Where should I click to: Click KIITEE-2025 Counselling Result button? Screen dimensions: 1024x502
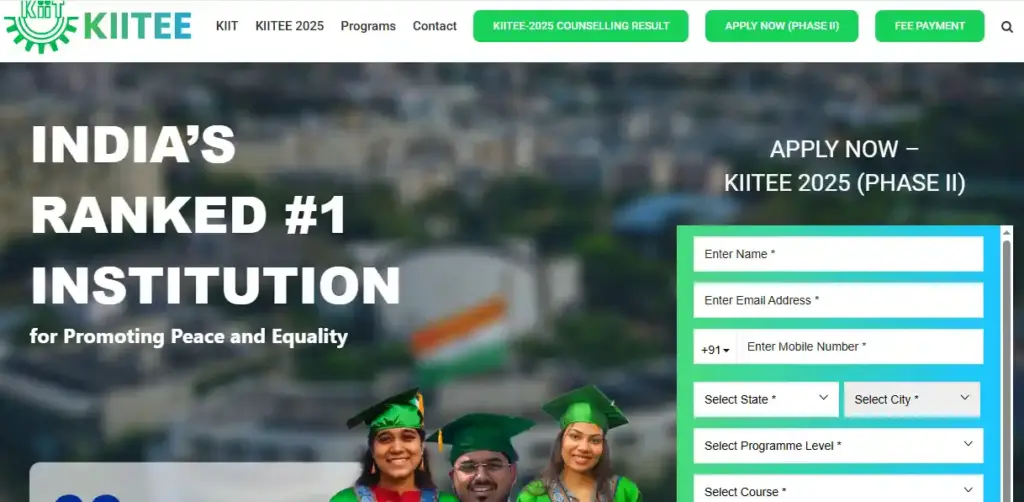click(x=581, y=26)
